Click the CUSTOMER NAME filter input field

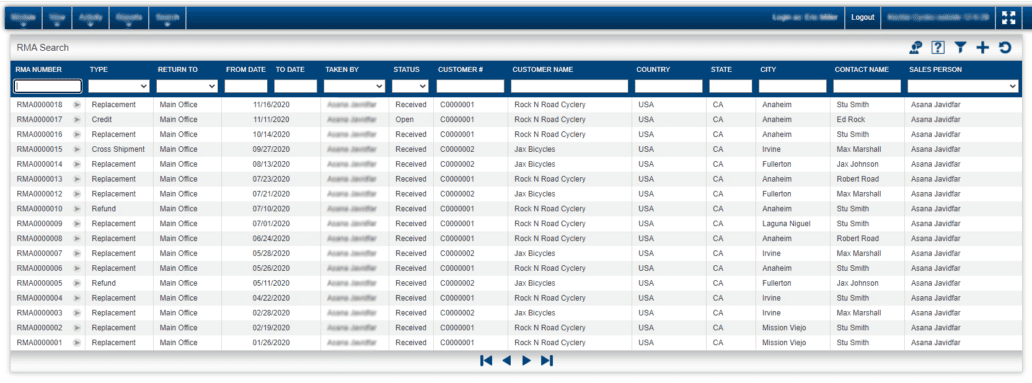pos(569,86)
